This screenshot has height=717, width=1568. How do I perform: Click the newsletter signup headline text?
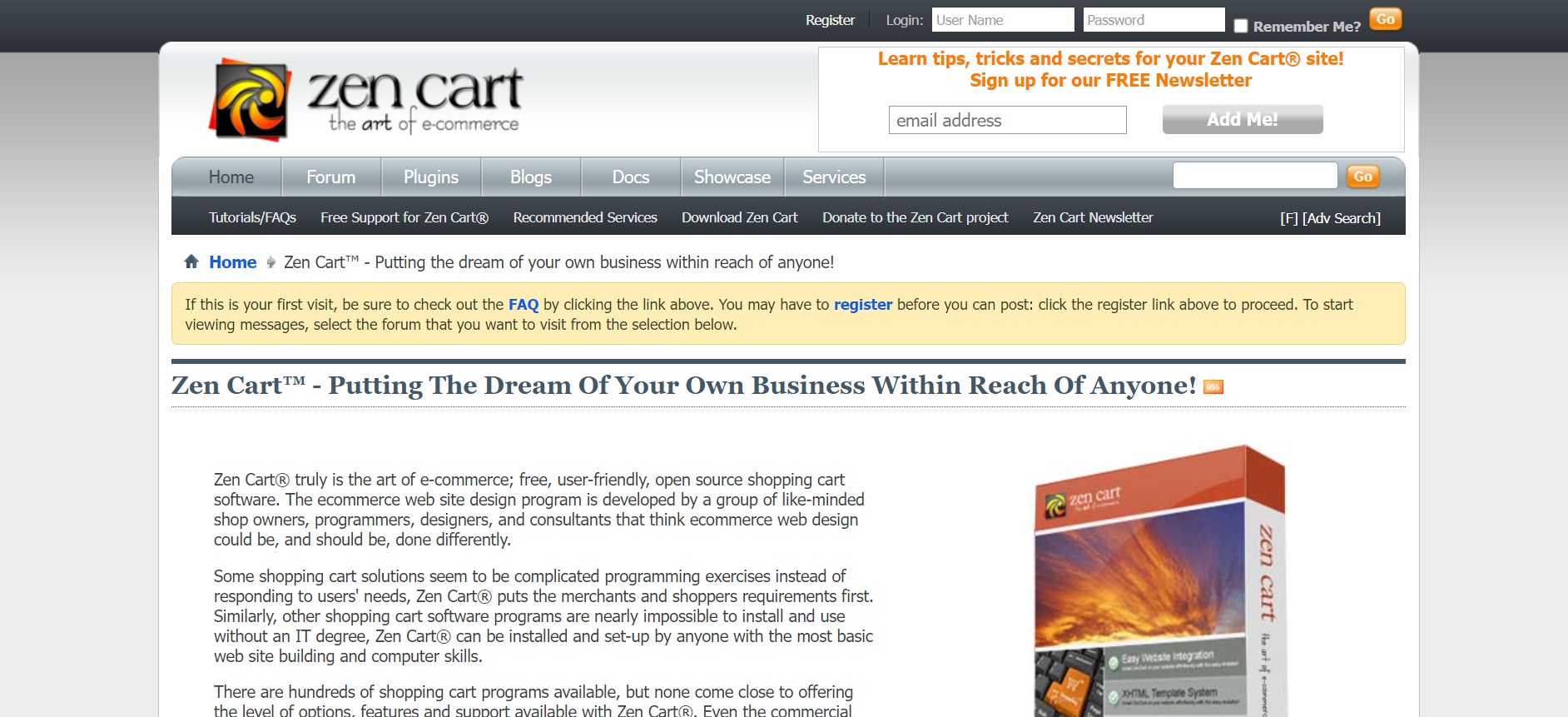[x=1110, y=69]
